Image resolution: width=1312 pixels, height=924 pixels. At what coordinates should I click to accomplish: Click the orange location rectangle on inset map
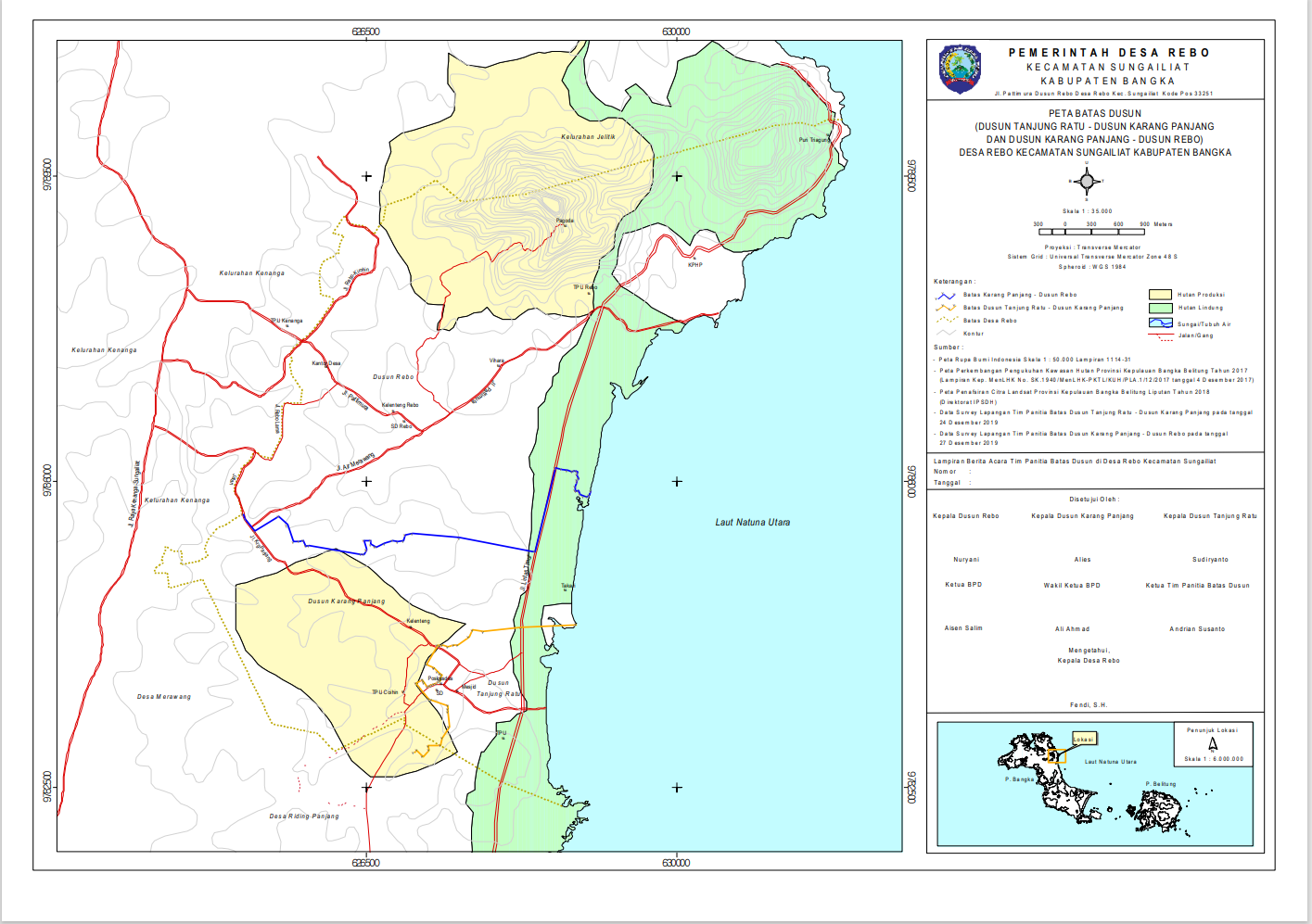1056,755
